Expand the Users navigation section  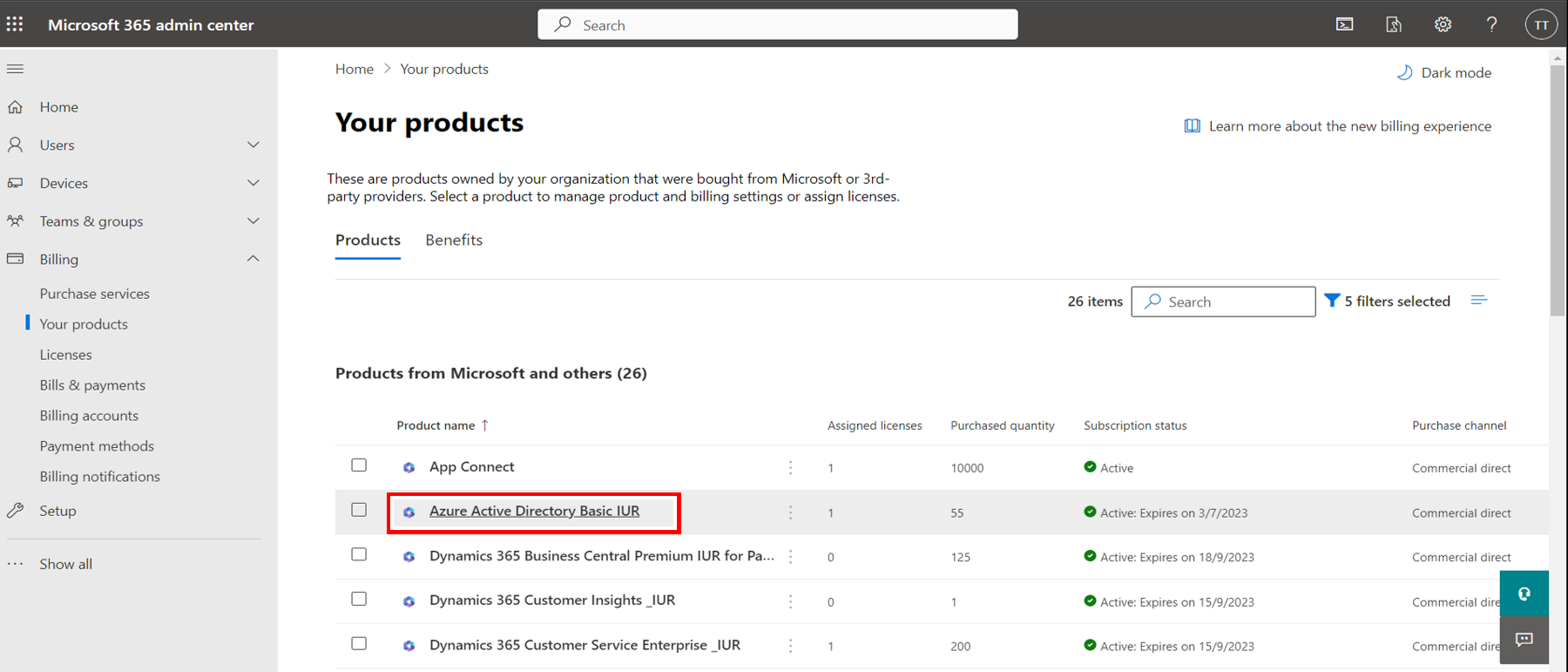[x=253, y=145]
